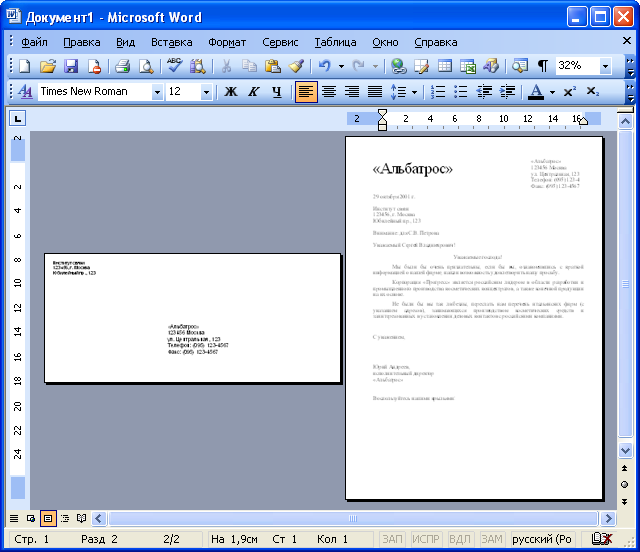Increase the paragraph indent
This screenshot has height=552, width=640.
[x=507, y=91]
